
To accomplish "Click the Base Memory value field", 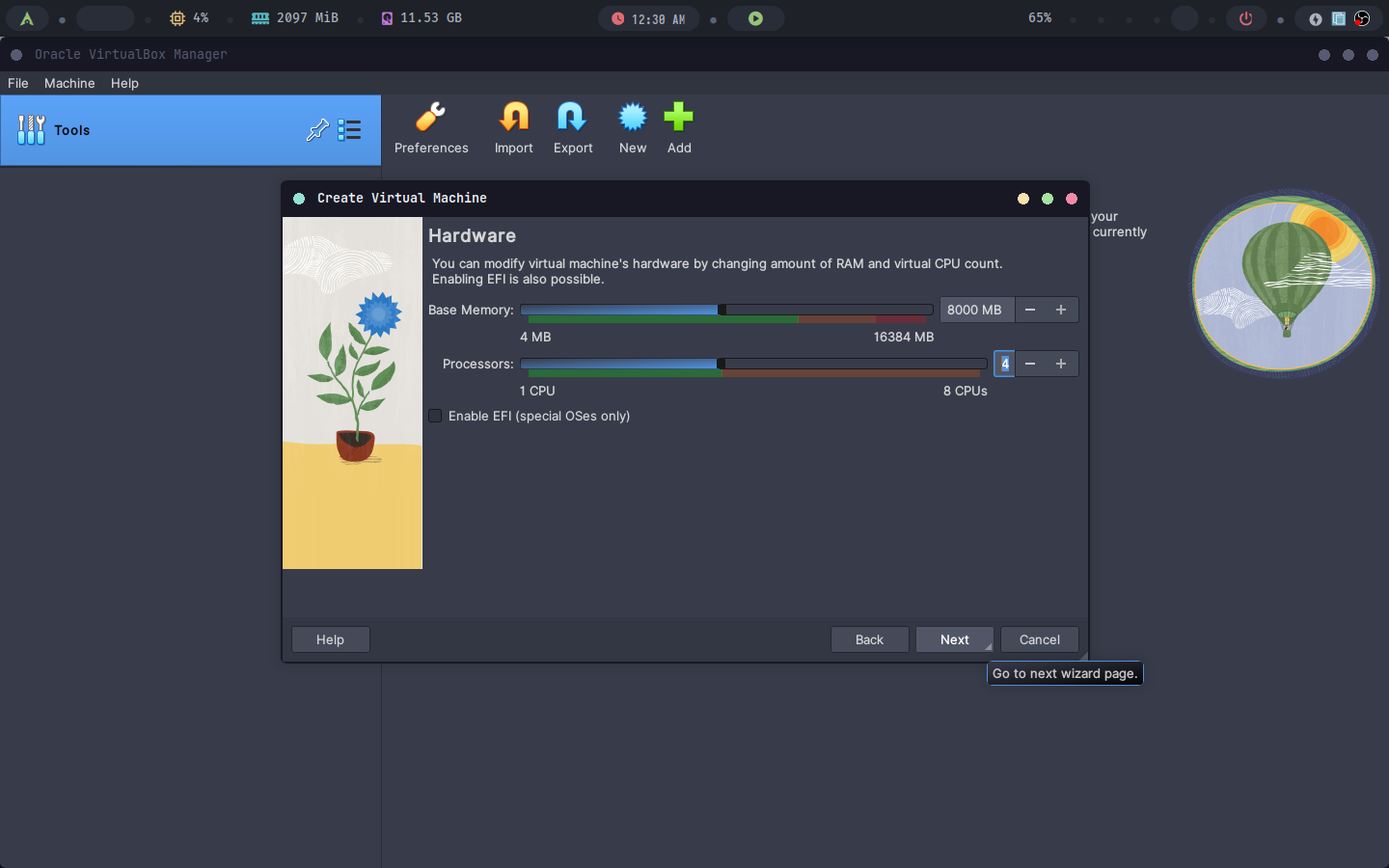I will pos(975,310).
